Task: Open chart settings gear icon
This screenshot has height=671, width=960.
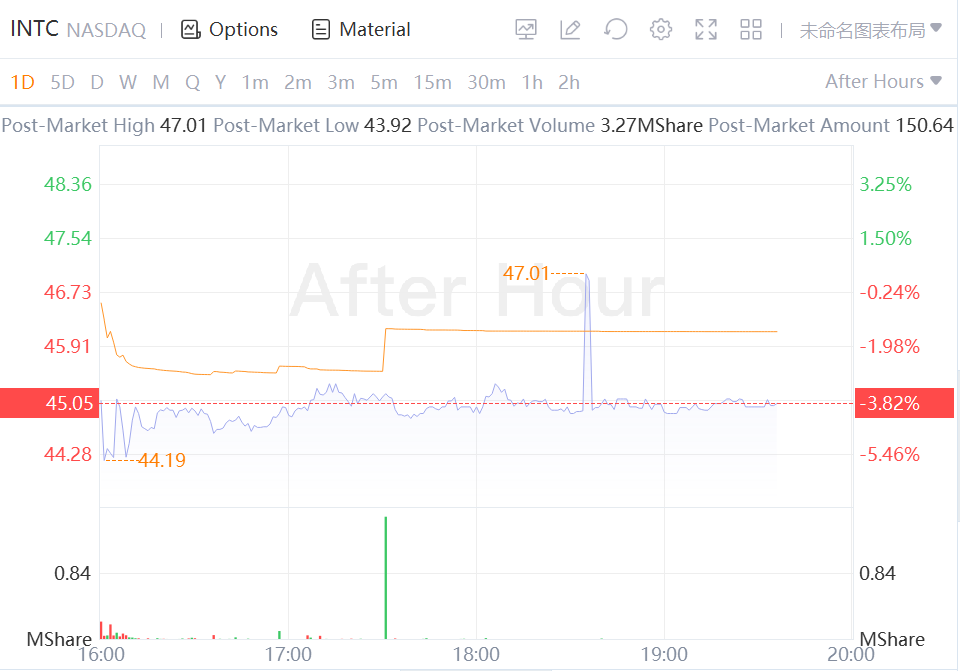Action: (660, 30)
